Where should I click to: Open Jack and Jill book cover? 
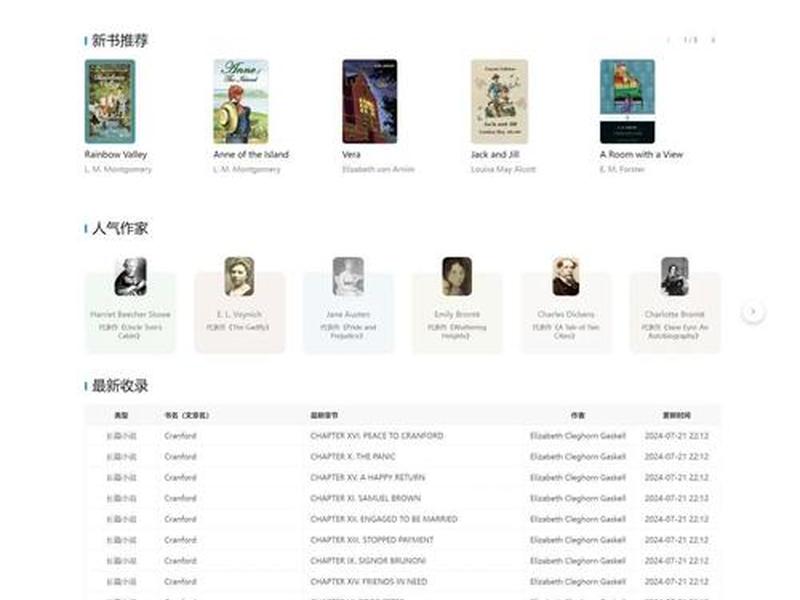coord(499,102)
